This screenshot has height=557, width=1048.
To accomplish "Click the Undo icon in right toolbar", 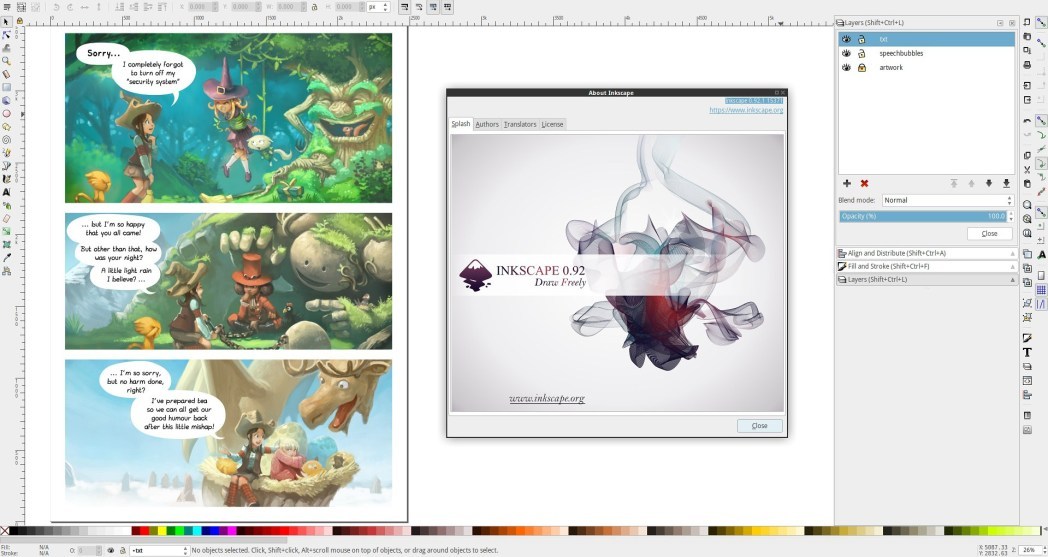I will point(1027,121).
